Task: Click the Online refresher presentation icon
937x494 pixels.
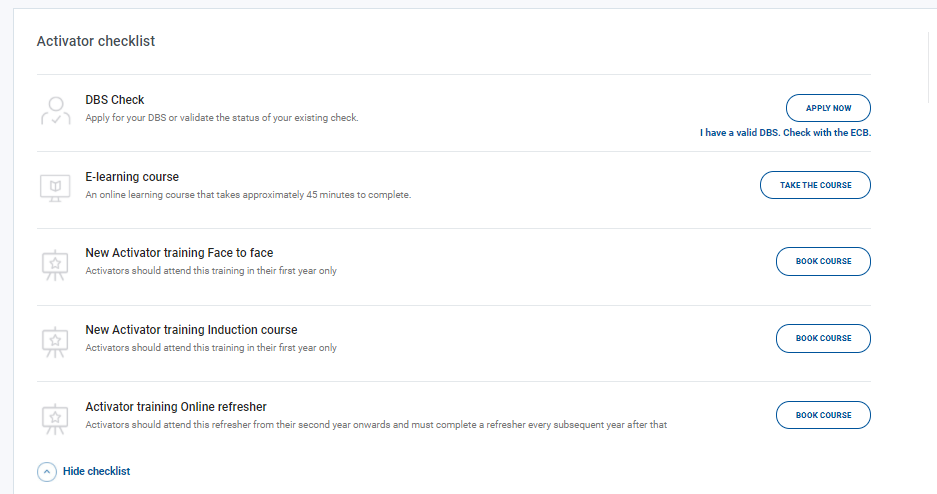Action: 55,418
